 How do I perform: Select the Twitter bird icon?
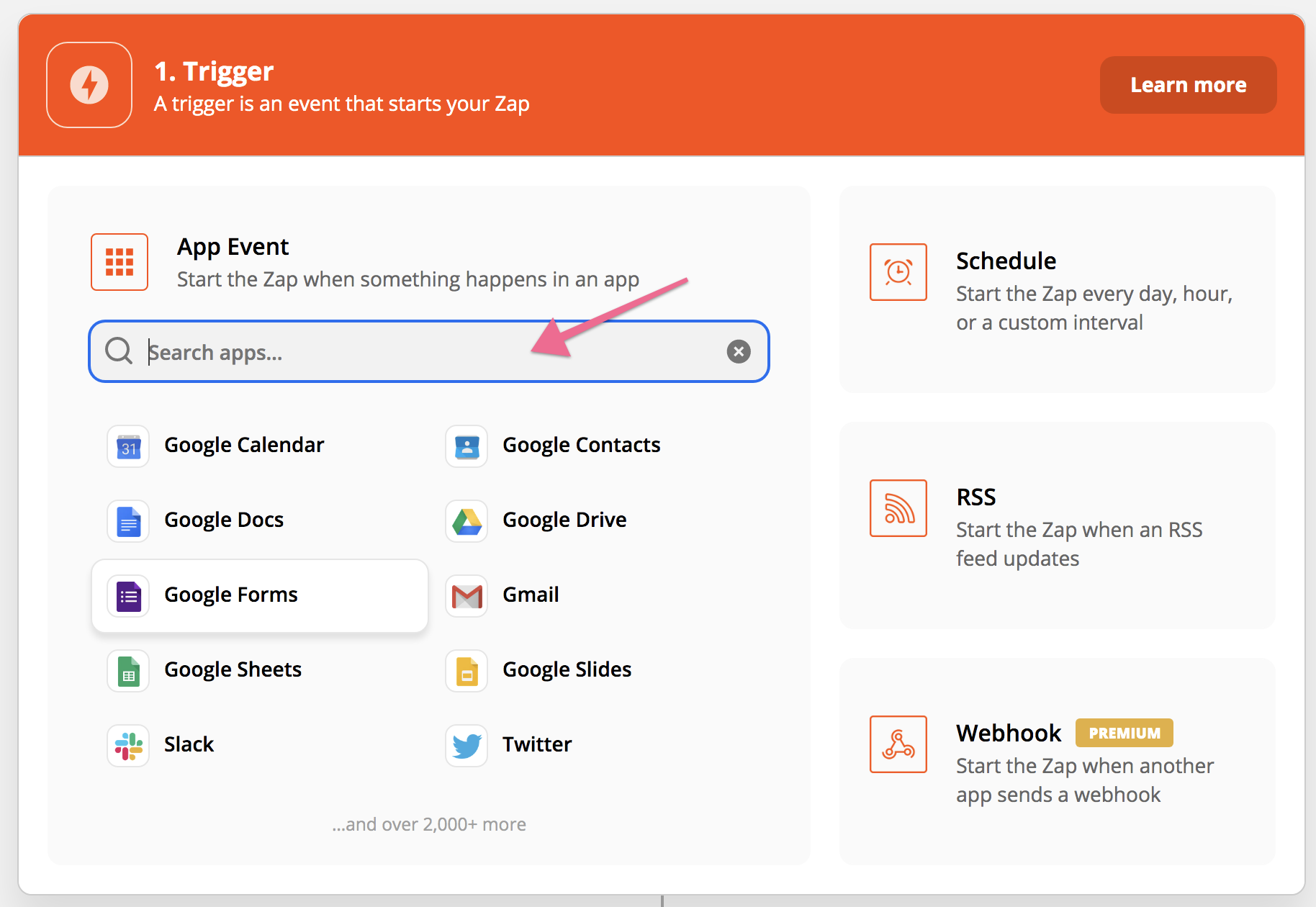[467, 746]
